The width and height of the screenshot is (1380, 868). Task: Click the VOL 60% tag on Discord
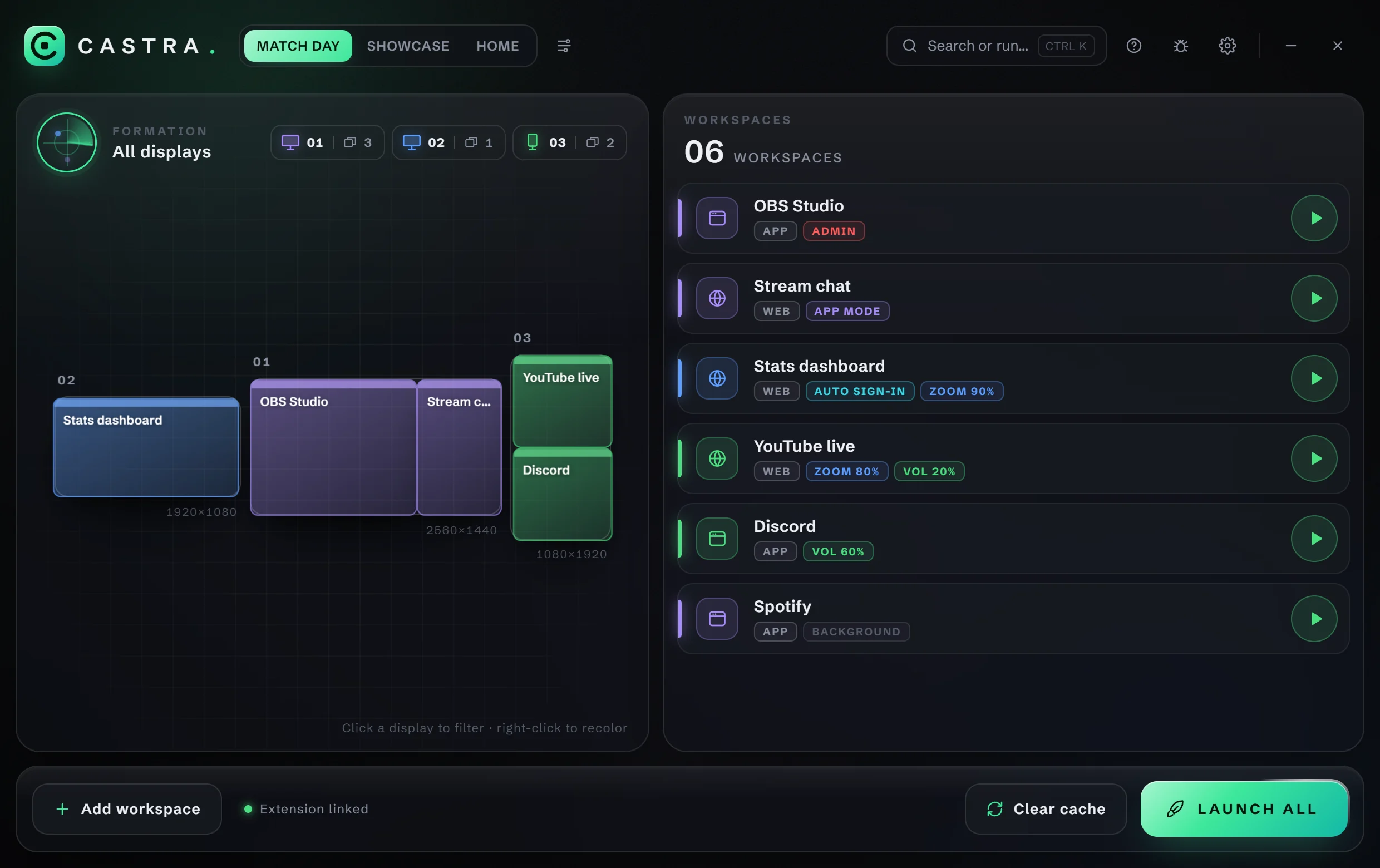(x=838, y=552)
